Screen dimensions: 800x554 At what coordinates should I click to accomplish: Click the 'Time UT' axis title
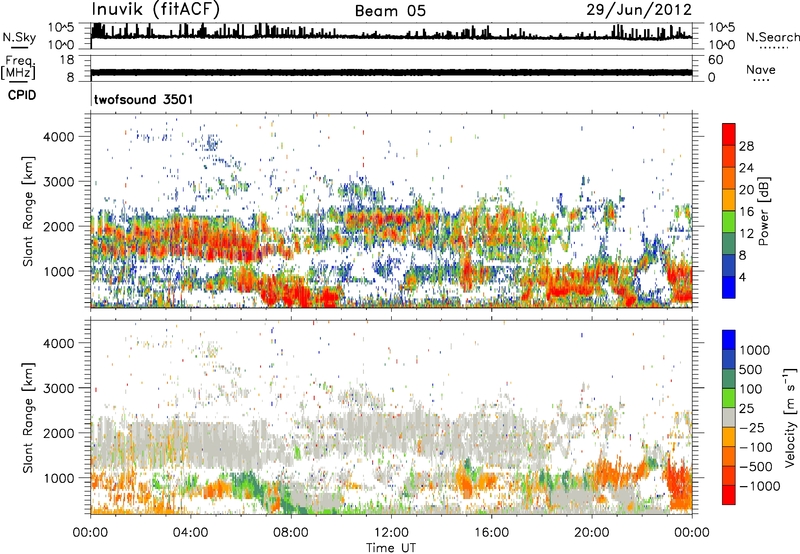click(391, 547)
